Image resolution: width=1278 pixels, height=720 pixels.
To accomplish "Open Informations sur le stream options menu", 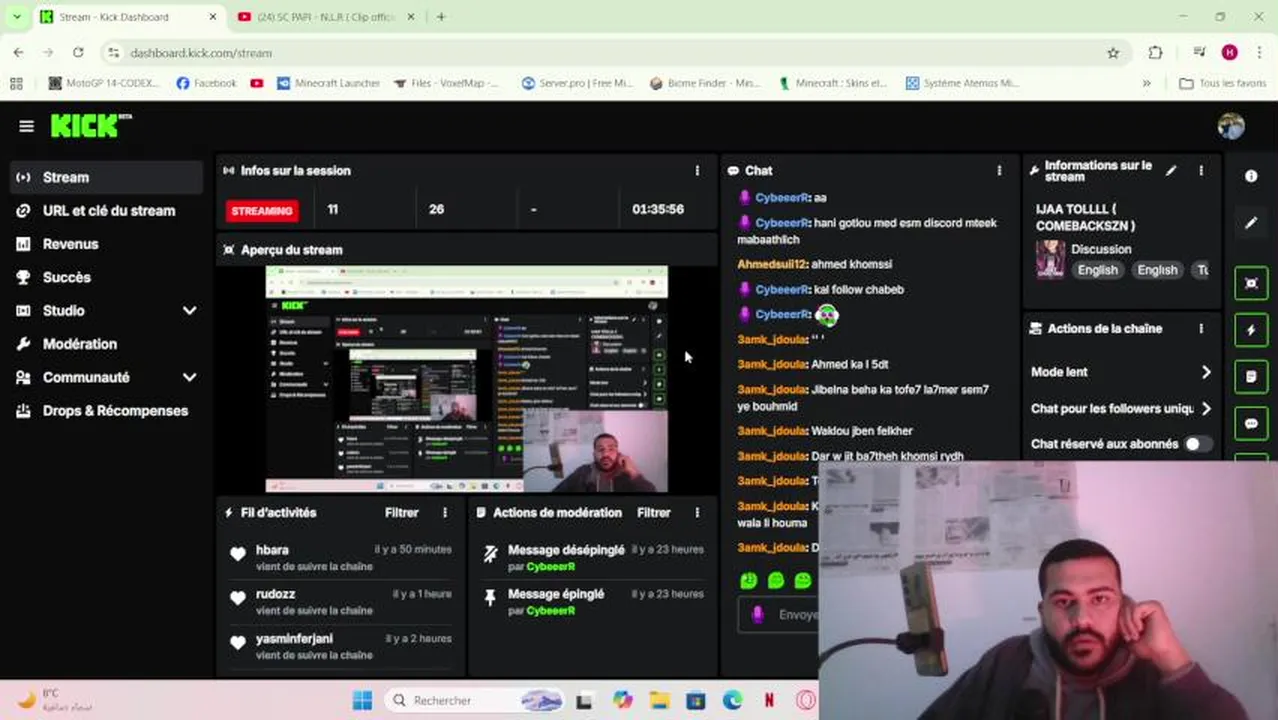I will (x=1201, y=171).
